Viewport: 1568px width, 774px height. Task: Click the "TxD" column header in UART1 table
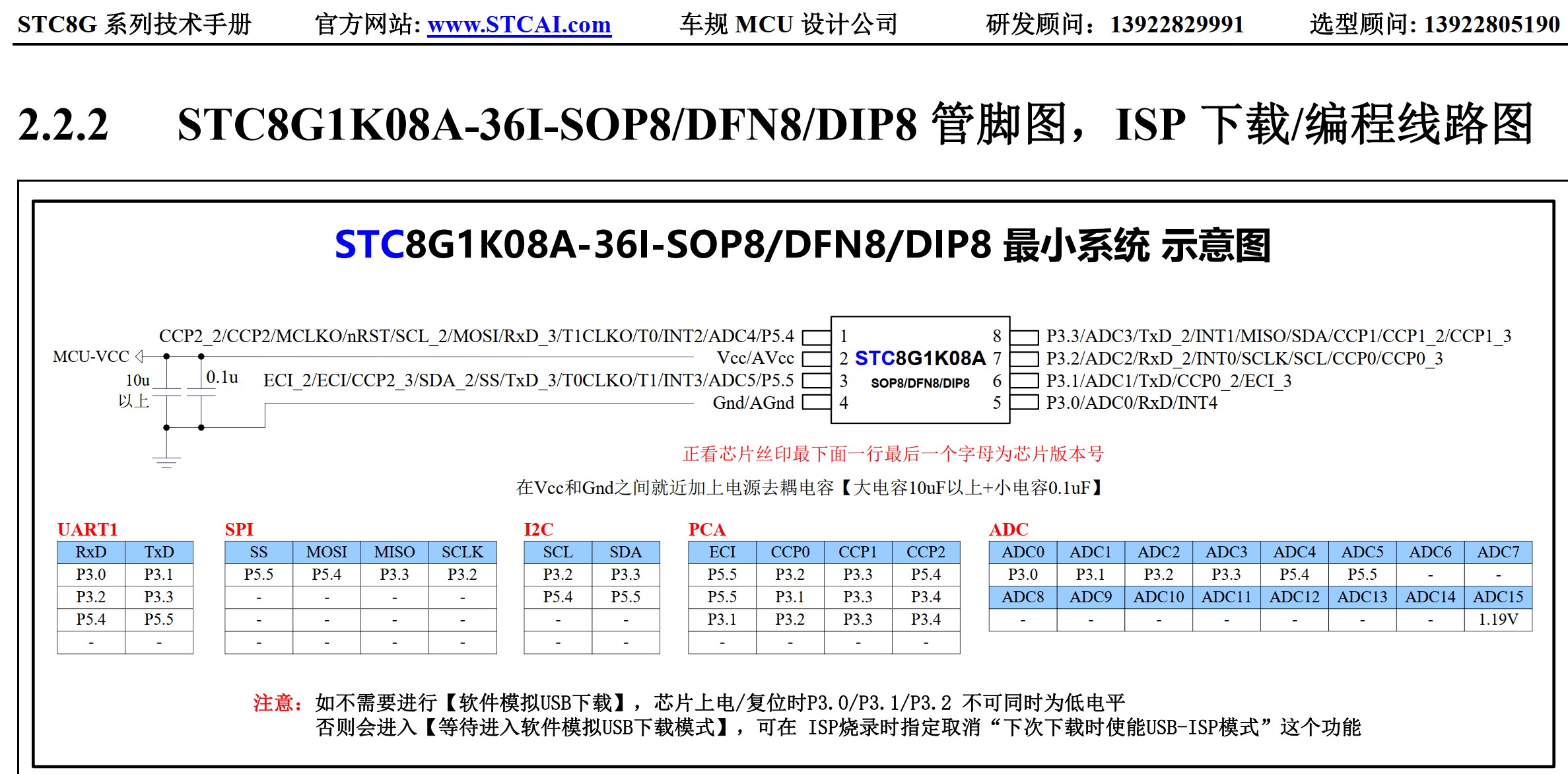159,552
